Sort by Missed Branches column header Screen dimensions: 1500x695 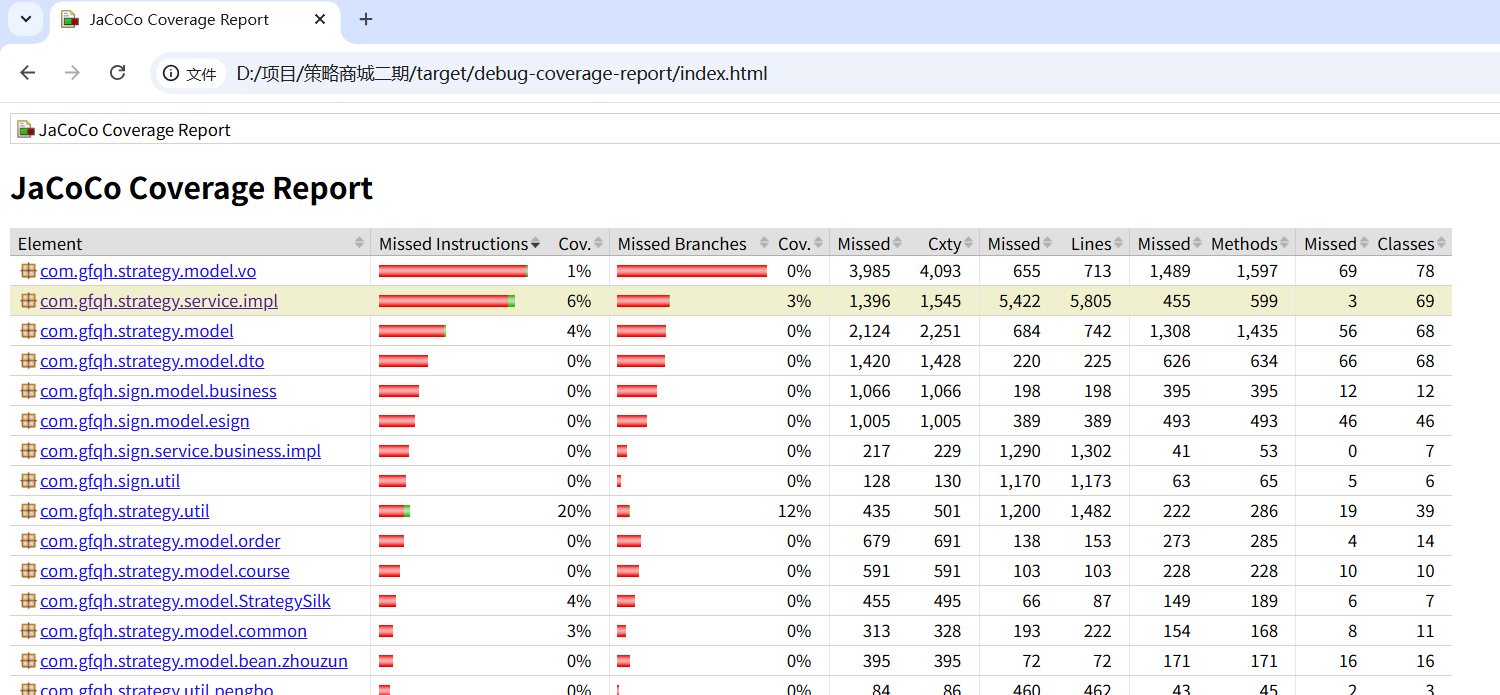click(689, 243)
